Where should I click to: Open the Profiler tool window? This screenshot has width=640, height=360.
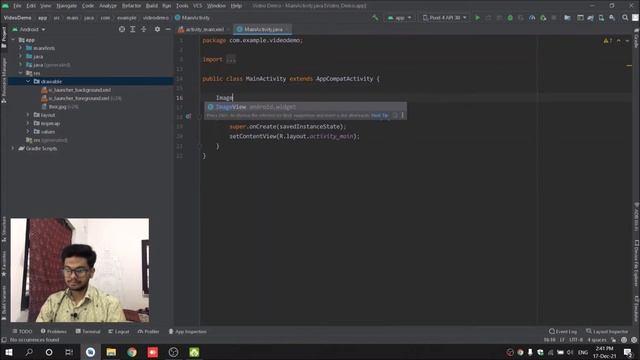click(149, 331)
